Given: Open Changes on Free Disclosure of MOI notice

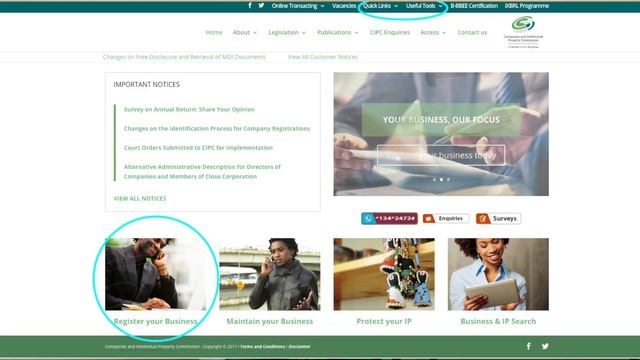Looking at the screenshot, I should [x=184, y=57].
